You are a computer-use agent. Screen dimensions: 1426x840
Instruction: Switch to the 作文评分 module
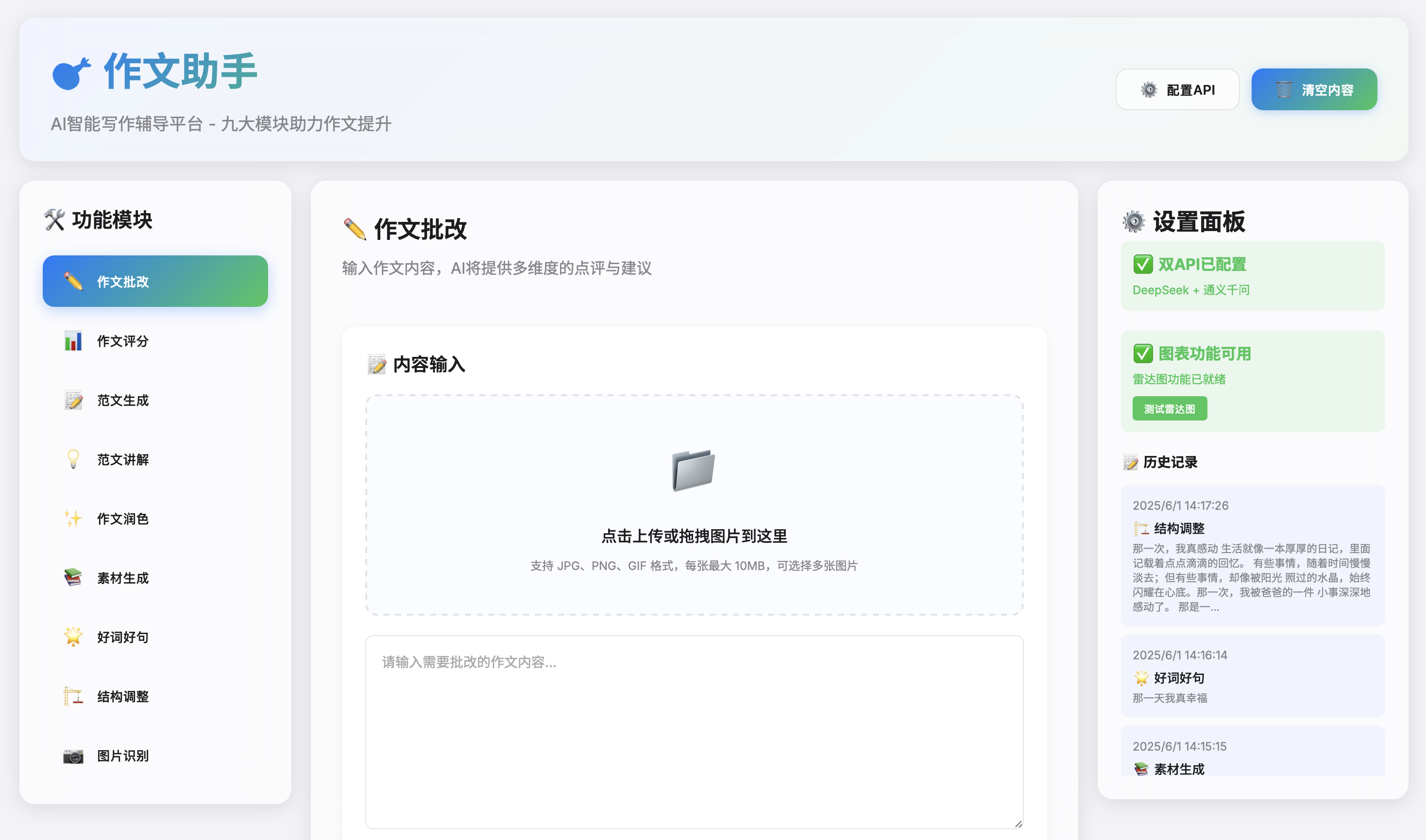pyautogui.click(x=155, y=341)
